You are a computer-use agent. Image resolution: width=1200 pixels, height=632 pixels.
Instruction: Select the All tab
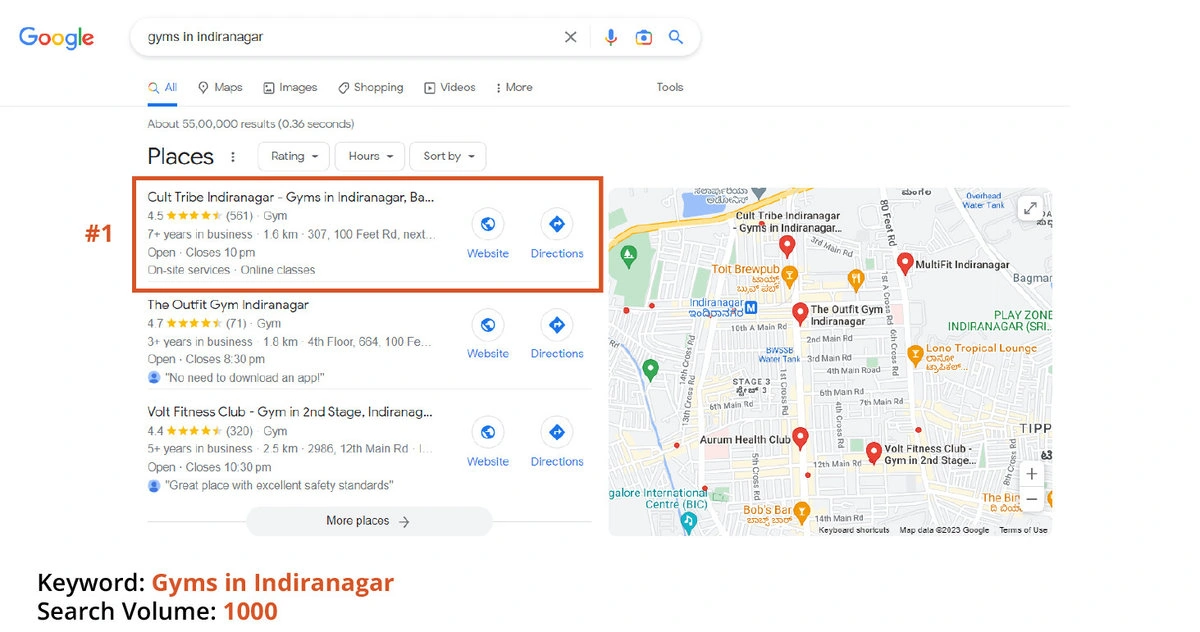tap(163, 88)
